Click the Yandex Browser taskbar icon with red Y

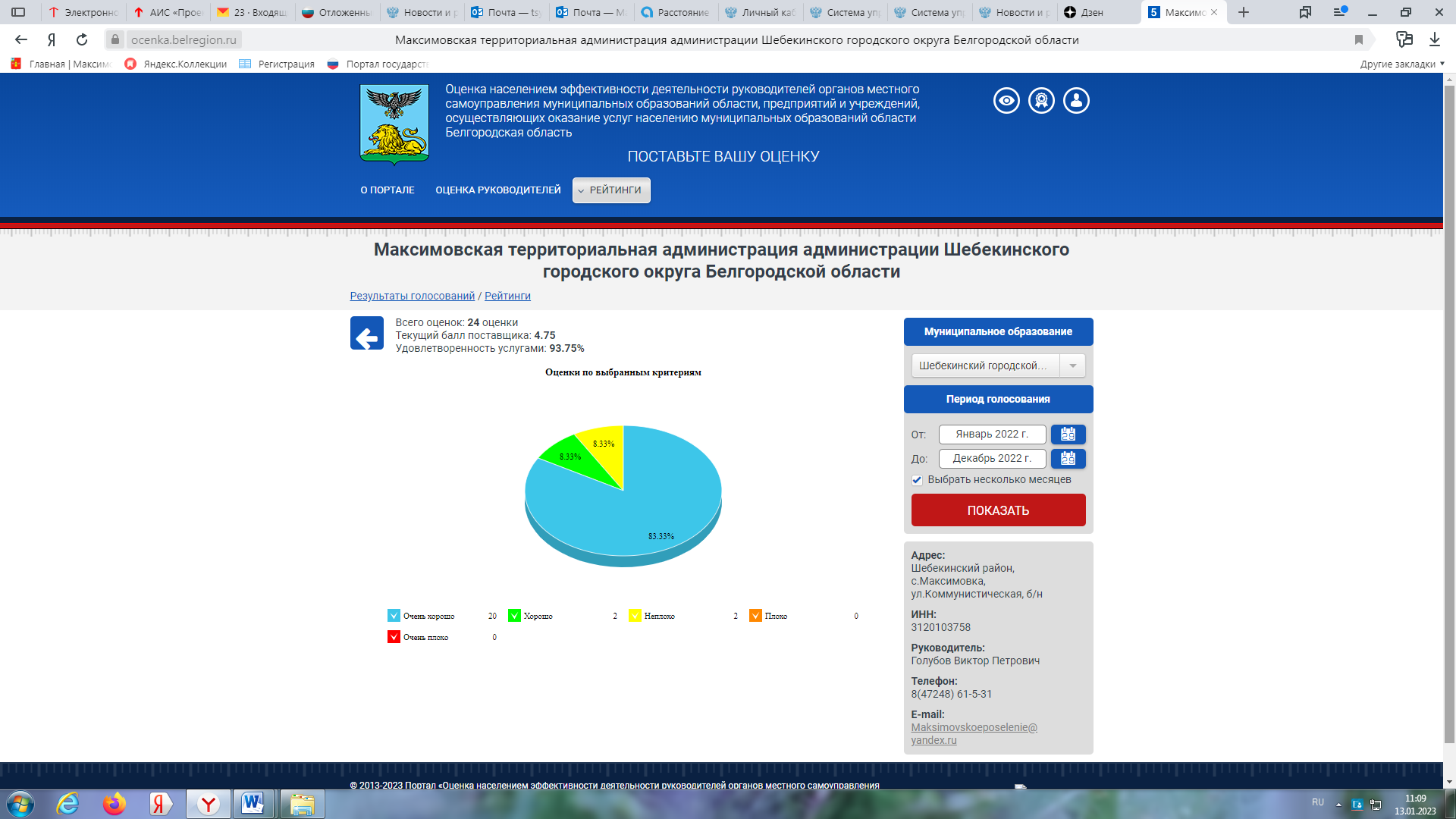pos(208,804)
